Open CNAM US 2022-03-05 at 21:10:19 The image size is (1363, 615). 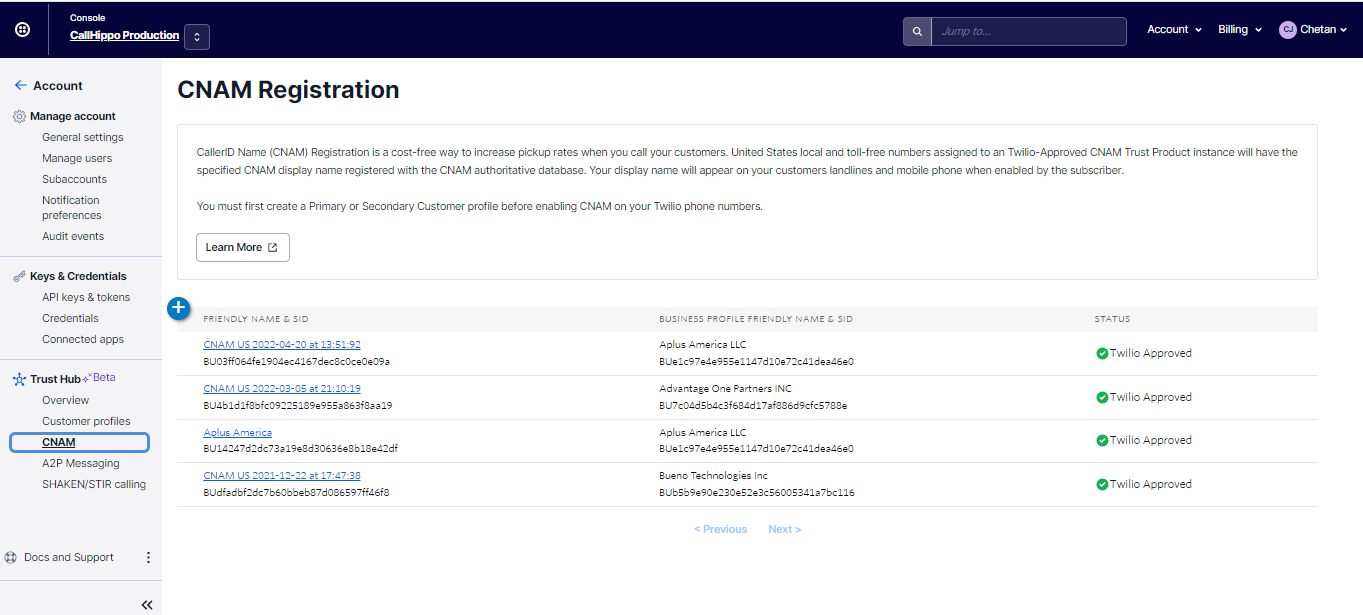(x=282, y=389)
